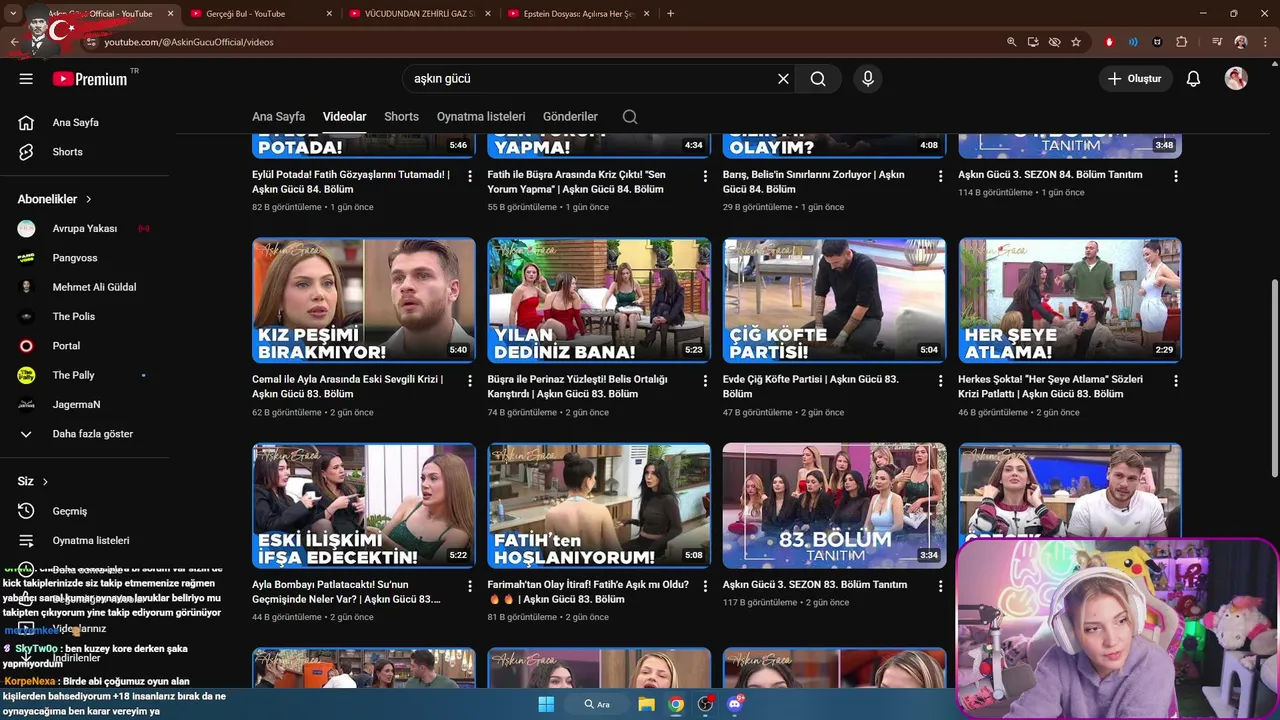Switch to Gerçeği Bul browser tab

point(262,14)
